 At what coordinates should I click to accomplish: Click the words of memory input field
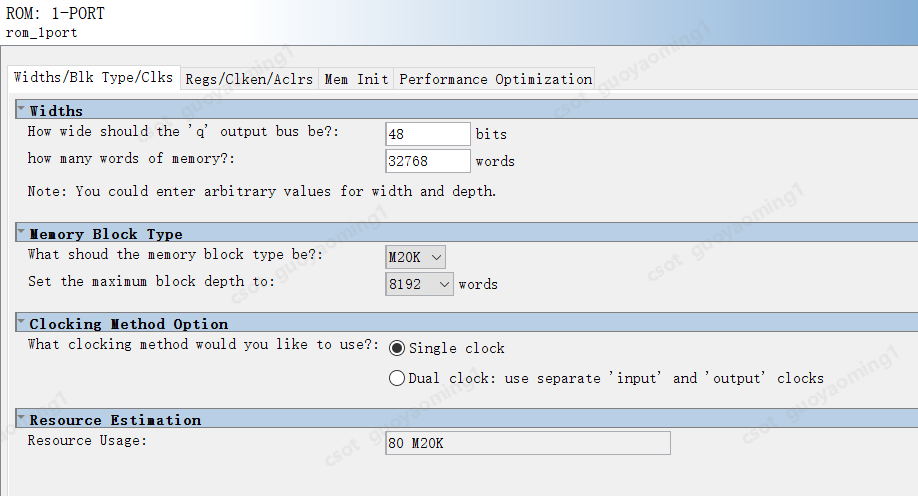[x=427, y=161]
